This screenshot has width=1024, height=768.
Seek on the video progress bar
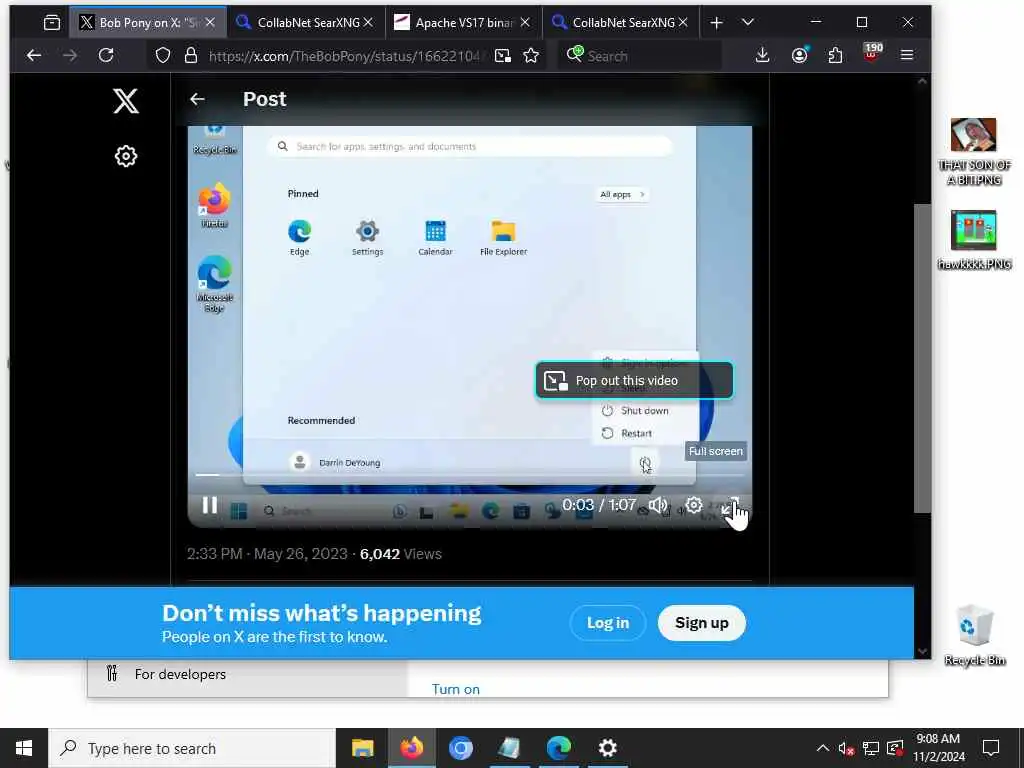470,475
